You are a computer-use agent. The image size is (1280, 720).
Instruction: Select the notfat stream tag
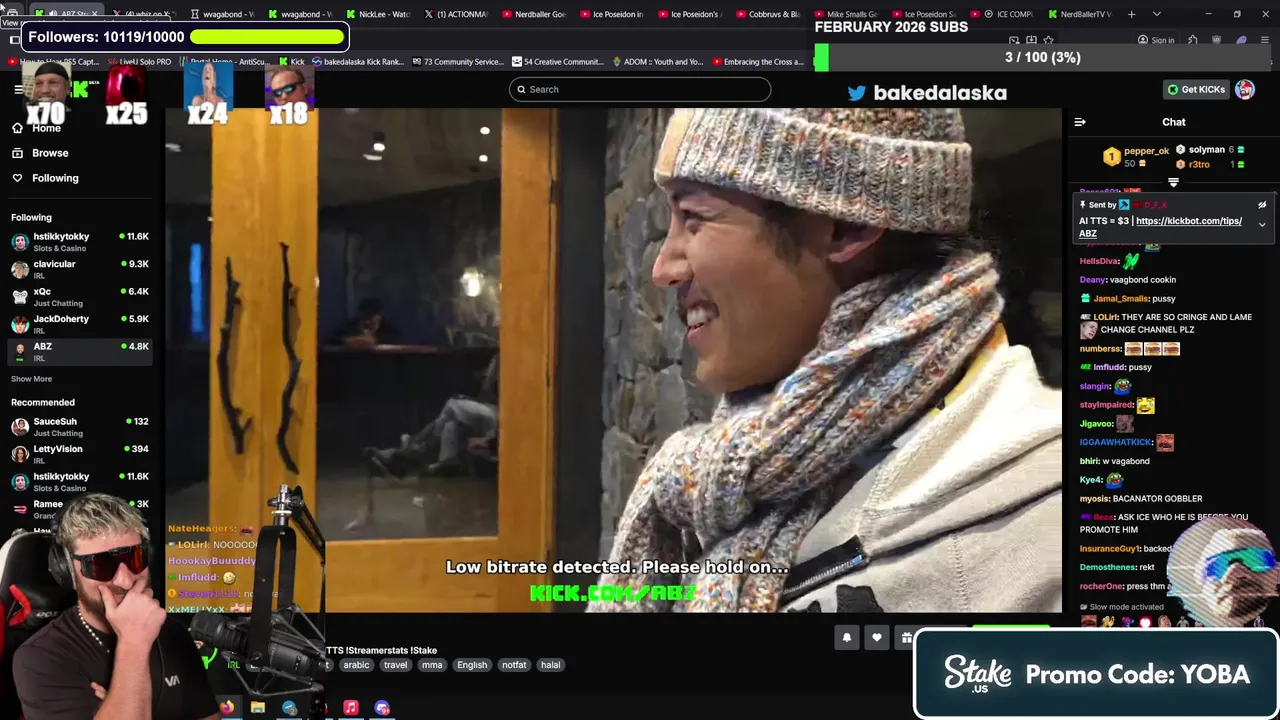514,665
